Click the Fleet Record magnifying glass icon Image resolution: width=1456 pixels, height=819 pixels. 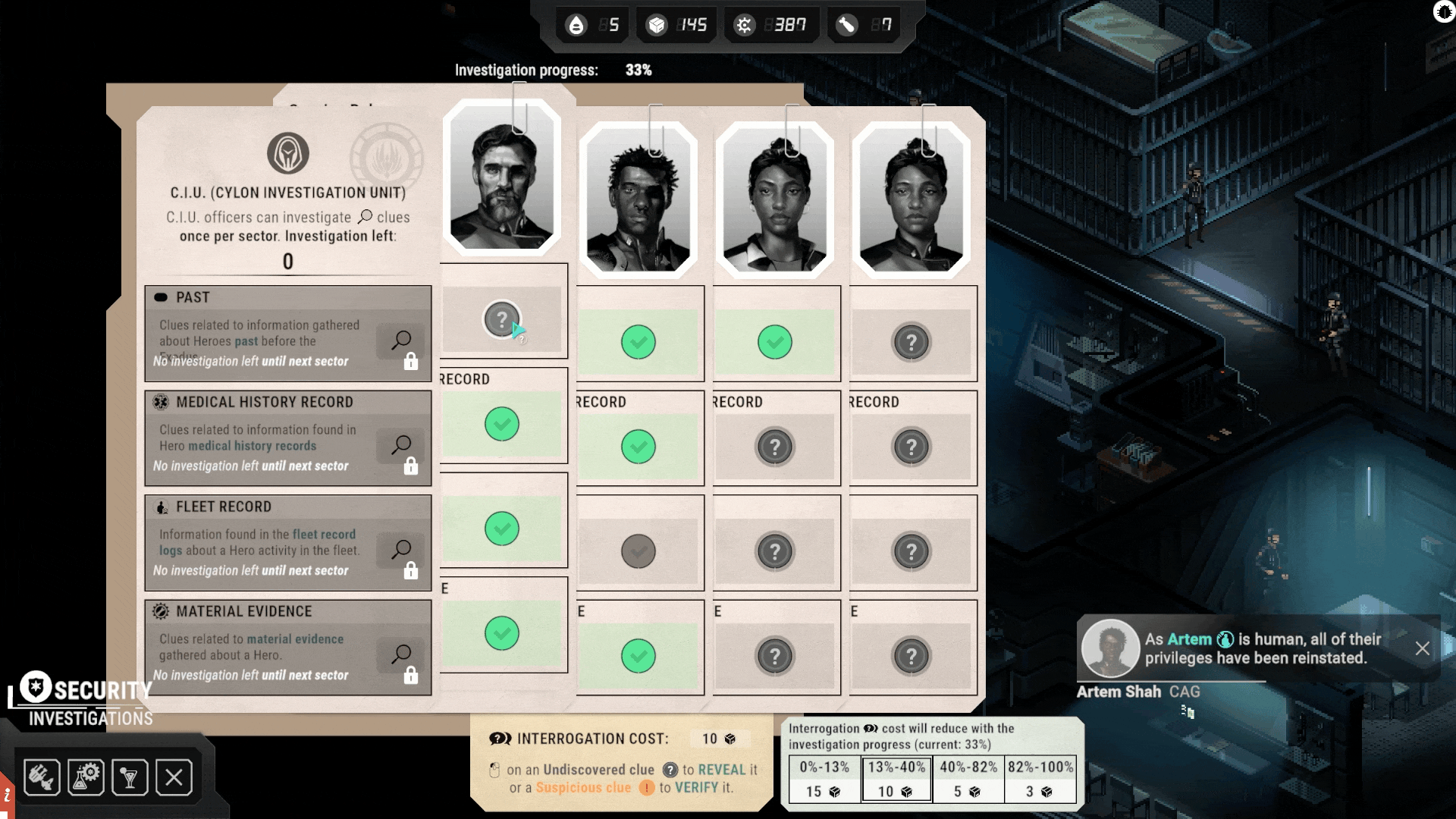click(401, 549)
